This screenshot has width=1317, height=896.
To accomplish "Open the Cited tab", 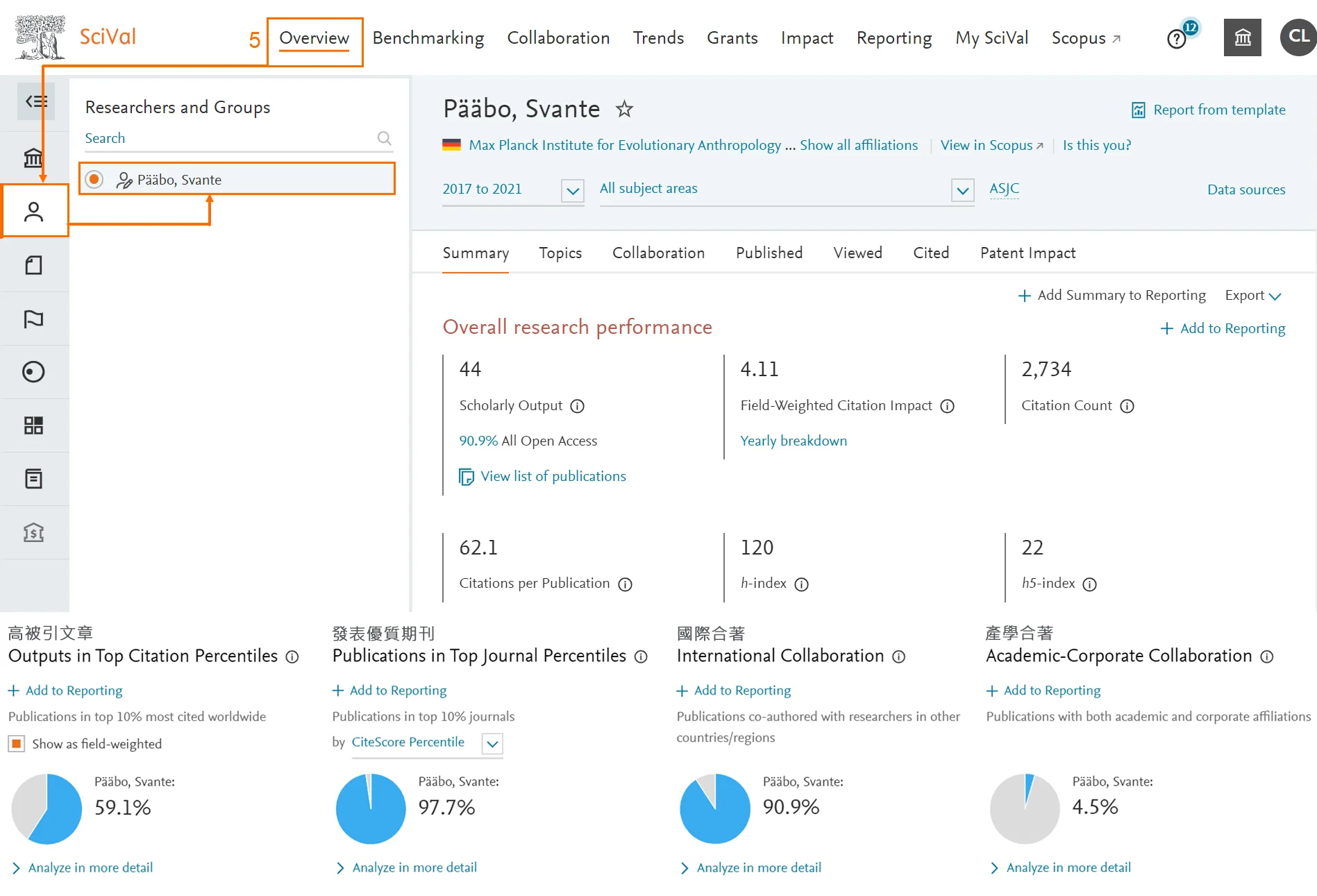I will click(930, 253).
